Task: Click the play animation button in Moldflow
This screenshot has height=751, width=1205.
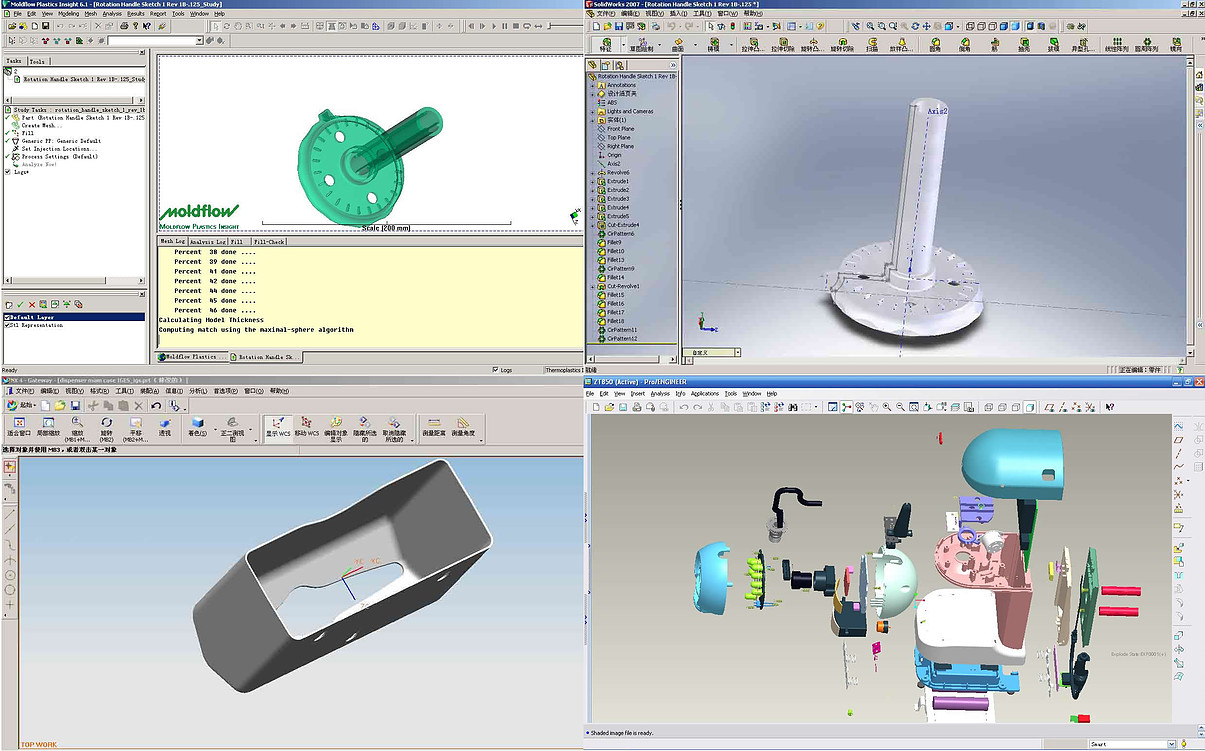Action: tap(494, 26)
